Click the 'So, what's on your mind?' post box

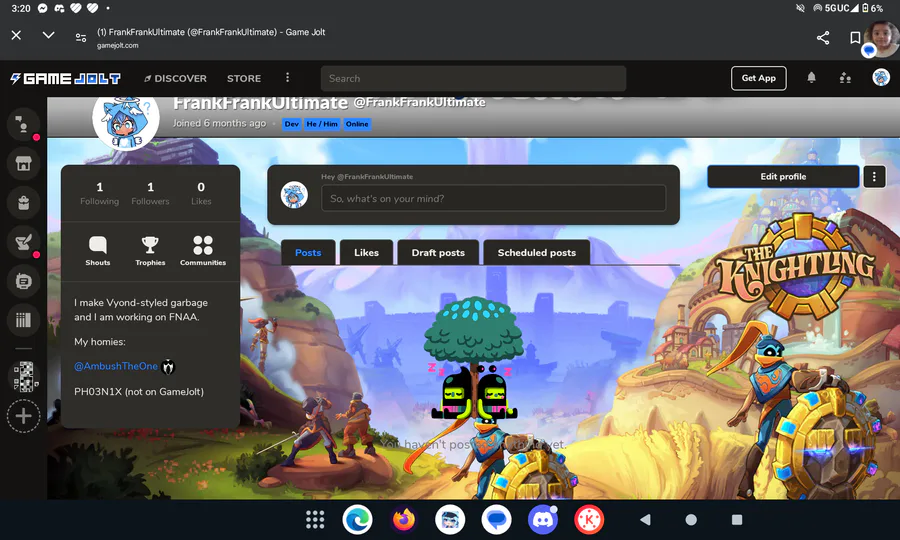click(x=494, y=199)
